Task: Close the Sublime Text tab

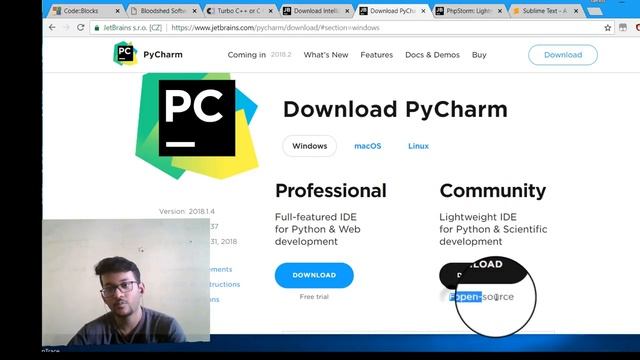Action: point(576,11)
